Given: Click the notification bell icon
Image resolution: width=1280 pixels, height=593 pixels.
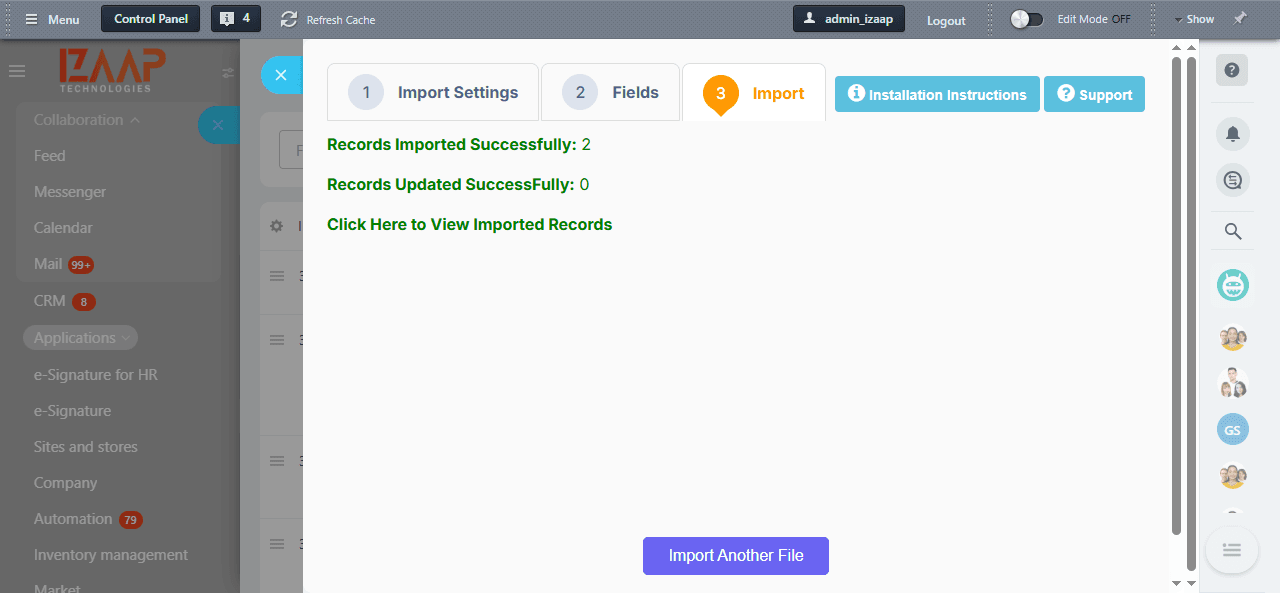Looking at the screenshot, I should 1232,133.
